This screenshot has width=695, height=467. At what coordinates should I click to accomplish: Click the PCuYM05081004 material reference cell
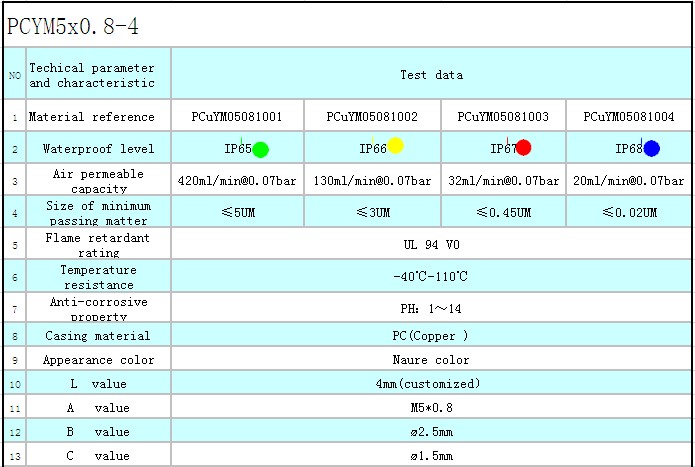point(629,117)
